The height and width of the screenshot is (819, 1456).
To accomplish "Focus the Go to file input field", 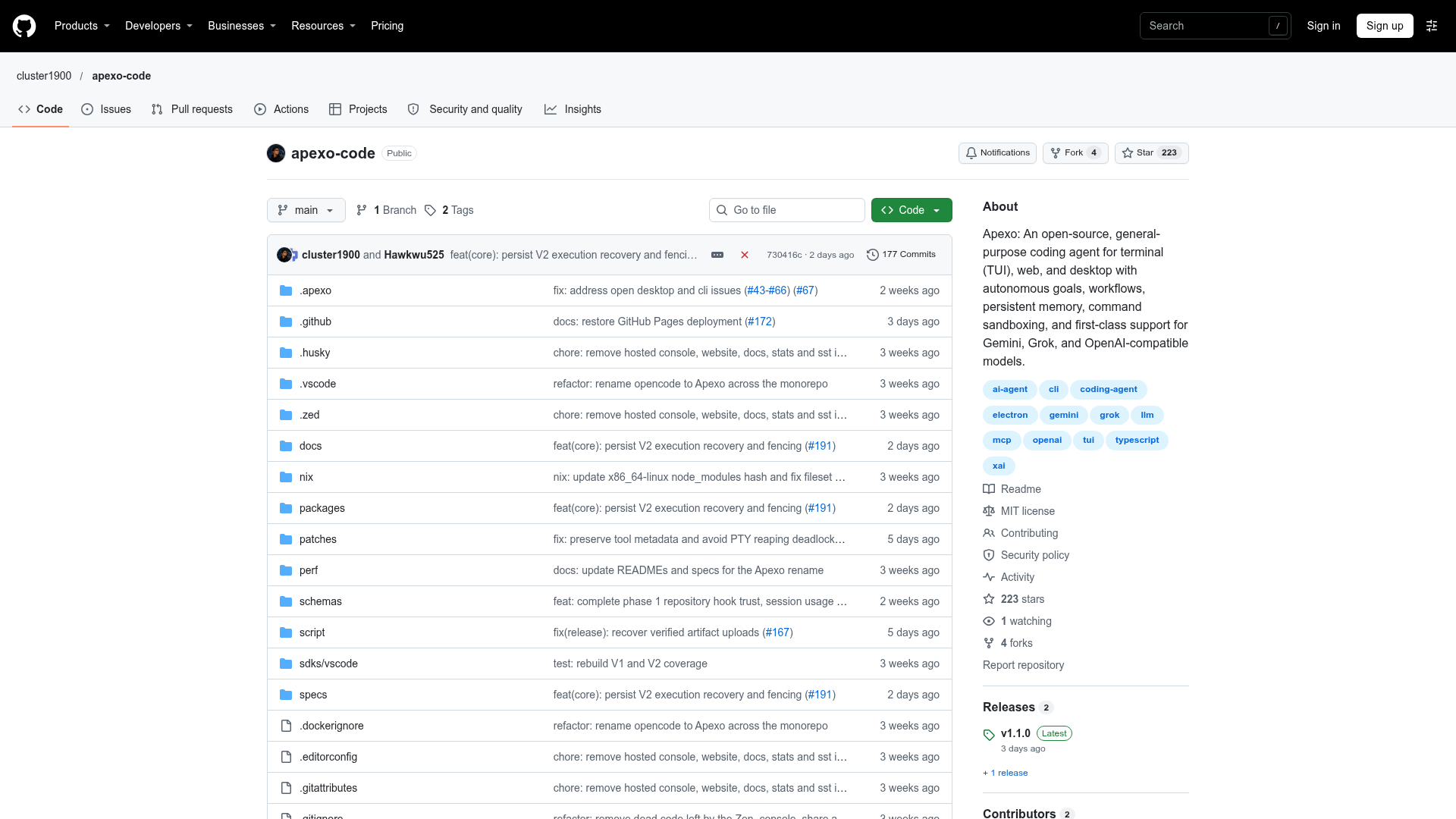I will 787,210.
